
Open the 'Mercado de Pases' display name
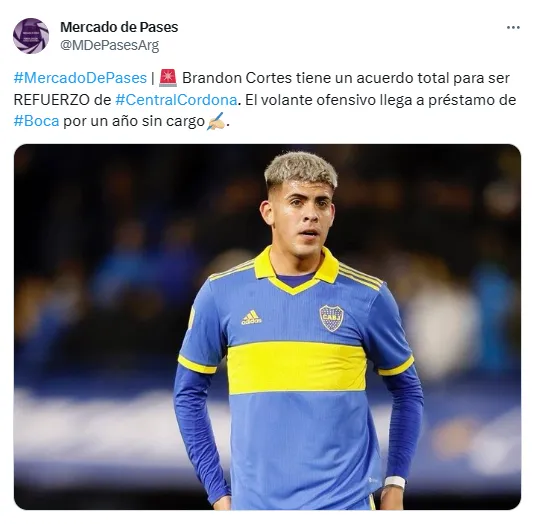[119, 27]
